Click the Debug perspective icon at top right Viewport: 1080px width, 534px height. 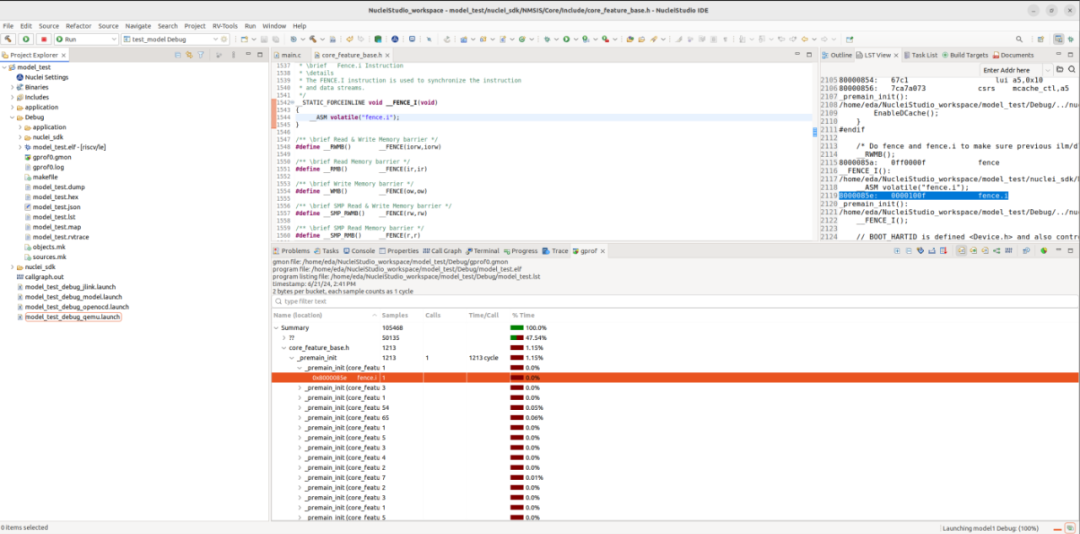pyautogui.click(x=1070, y=39)
